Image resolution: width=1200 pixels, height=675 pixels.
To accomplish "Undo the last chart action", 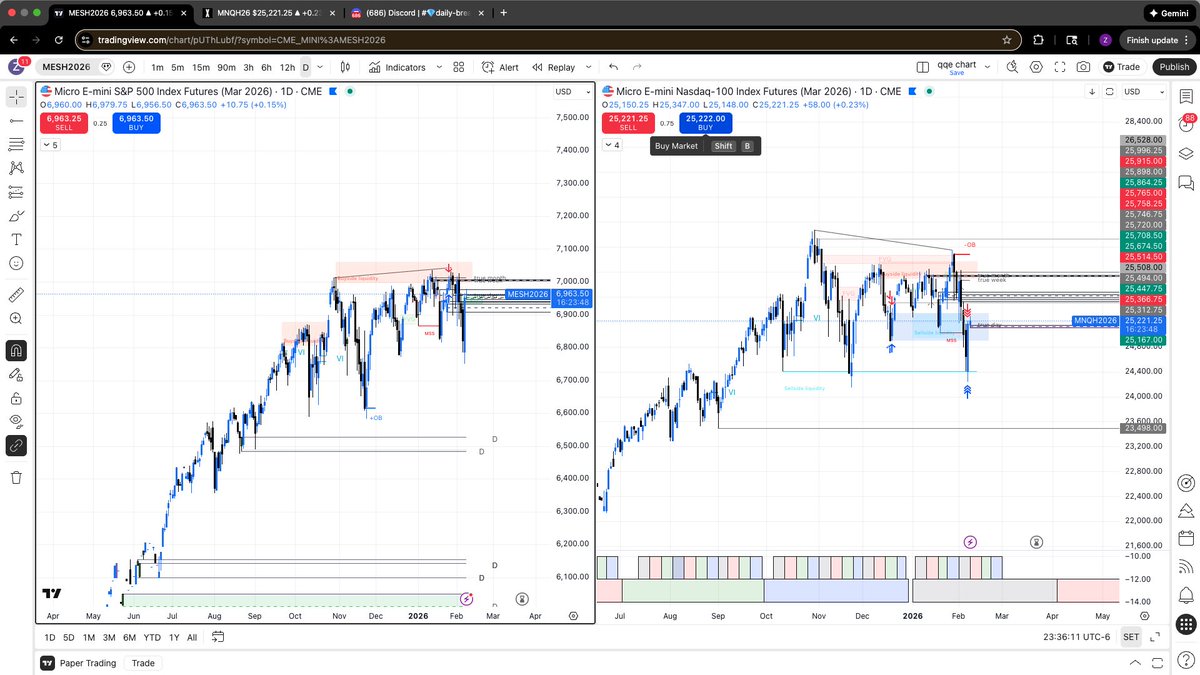I will (x=613, y=67).
